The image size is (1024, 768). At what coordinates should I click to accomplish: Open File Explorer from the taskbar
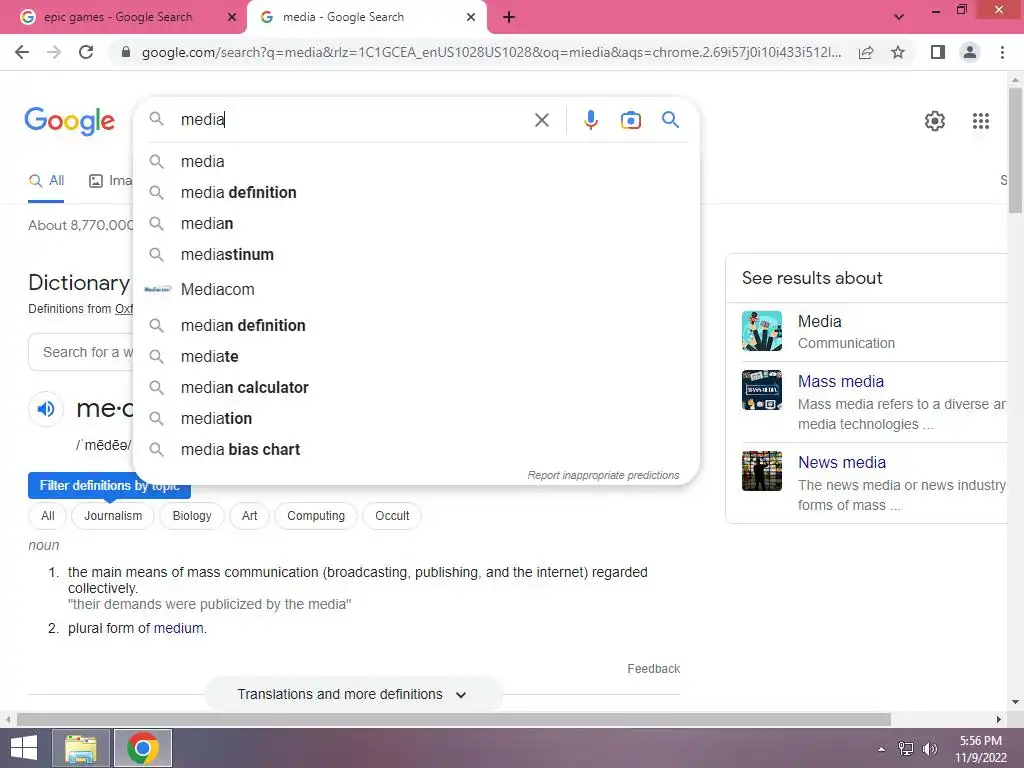[x=81, y=748]
